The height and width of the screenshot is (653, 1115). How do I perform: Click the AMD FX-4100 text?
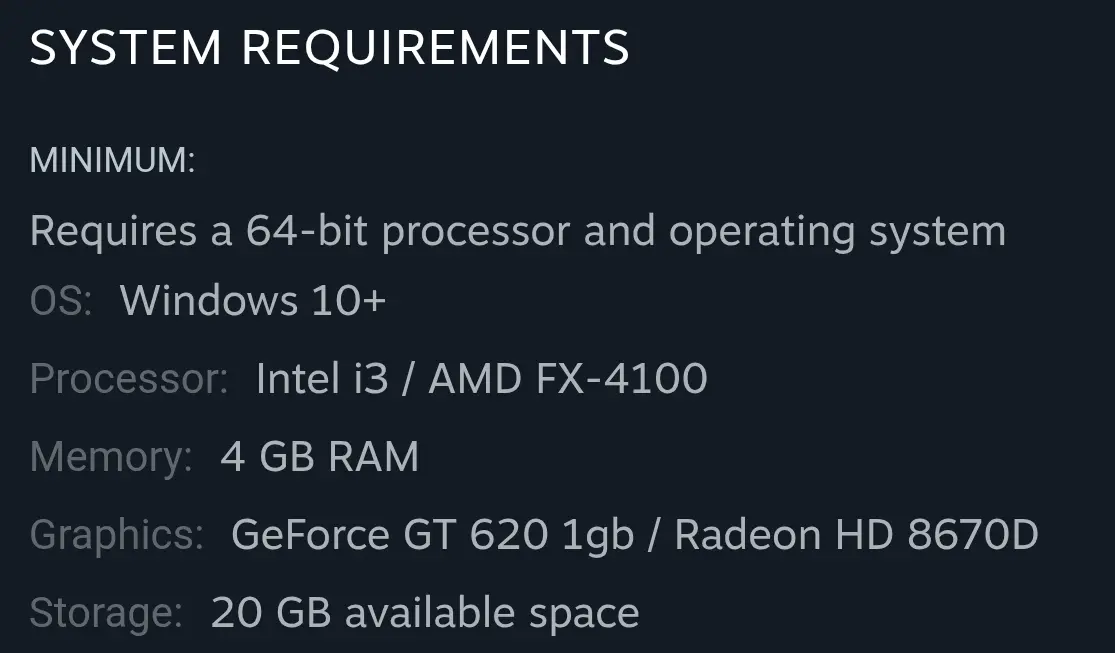tap(568, 379)
